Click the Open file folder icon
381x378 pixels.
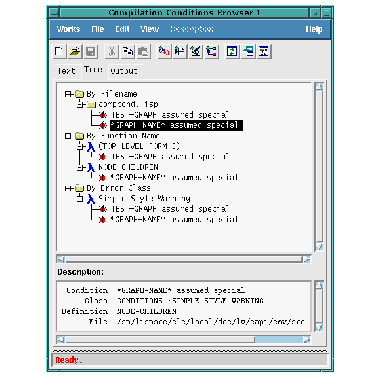click(x=75, y=52)
